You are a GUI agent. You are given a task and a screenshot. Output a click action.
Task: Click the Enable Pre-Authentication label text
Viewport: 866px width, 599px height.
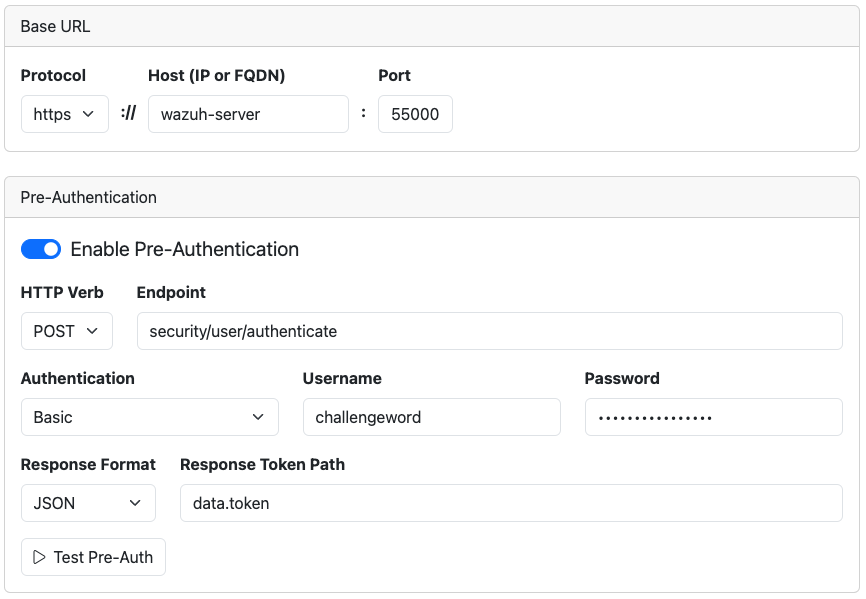coord(185,250)
